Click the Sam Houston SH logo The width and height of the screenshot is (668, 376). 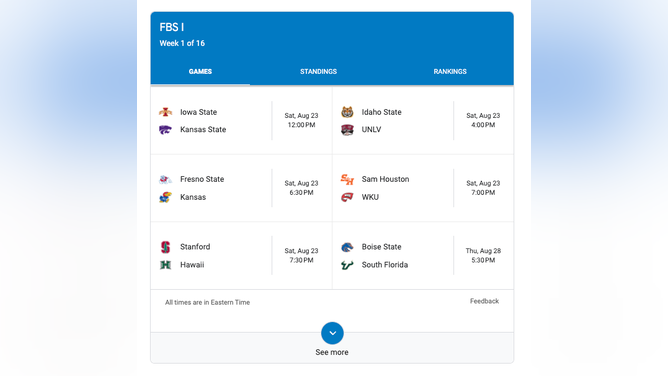click(x=347, y=179)
